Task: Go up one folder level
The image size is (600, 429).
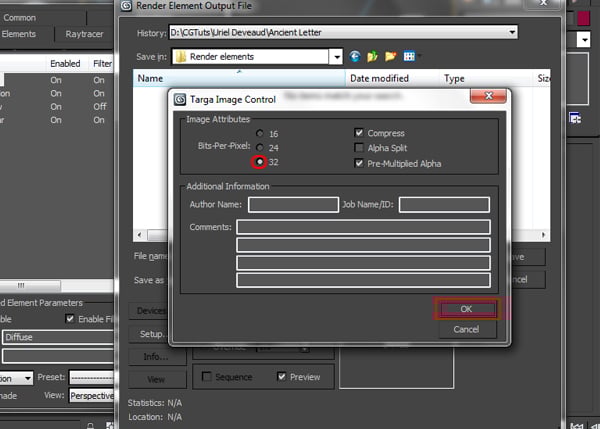Action: pos(372,57)
